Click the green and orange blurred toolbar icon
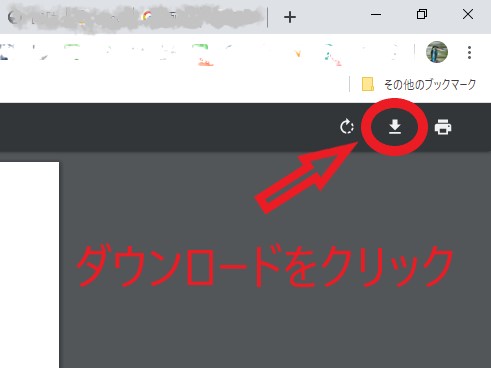 [203, 55]
